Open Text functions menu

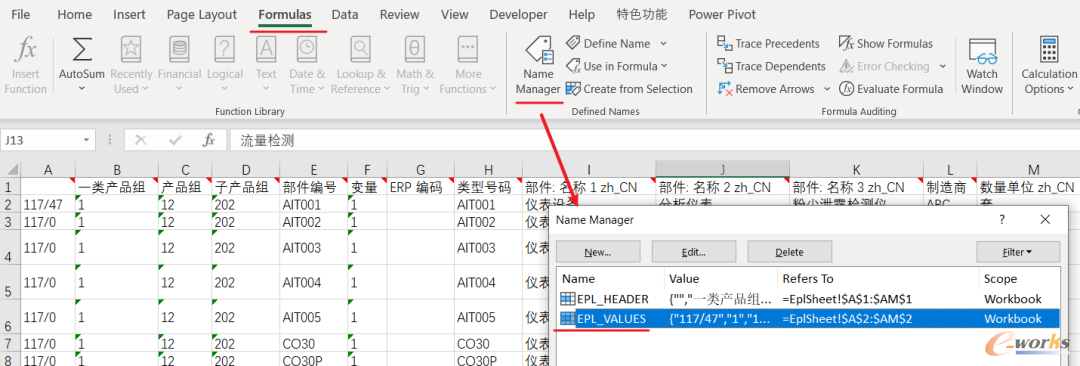(x=266, y=65)
